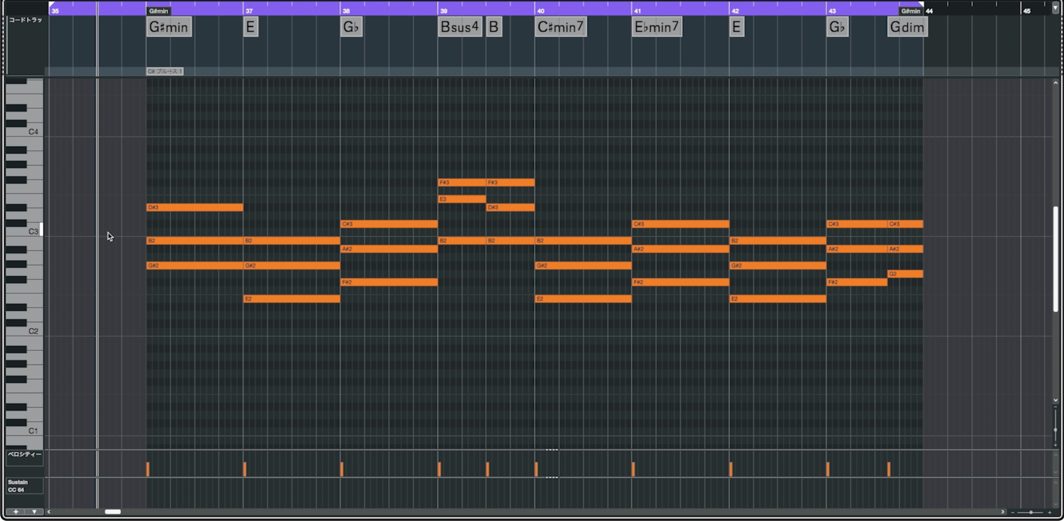Viewport: 1064px width, 521px height.
Task: Select the E♭min7 chord event
Action: point(657,28)
